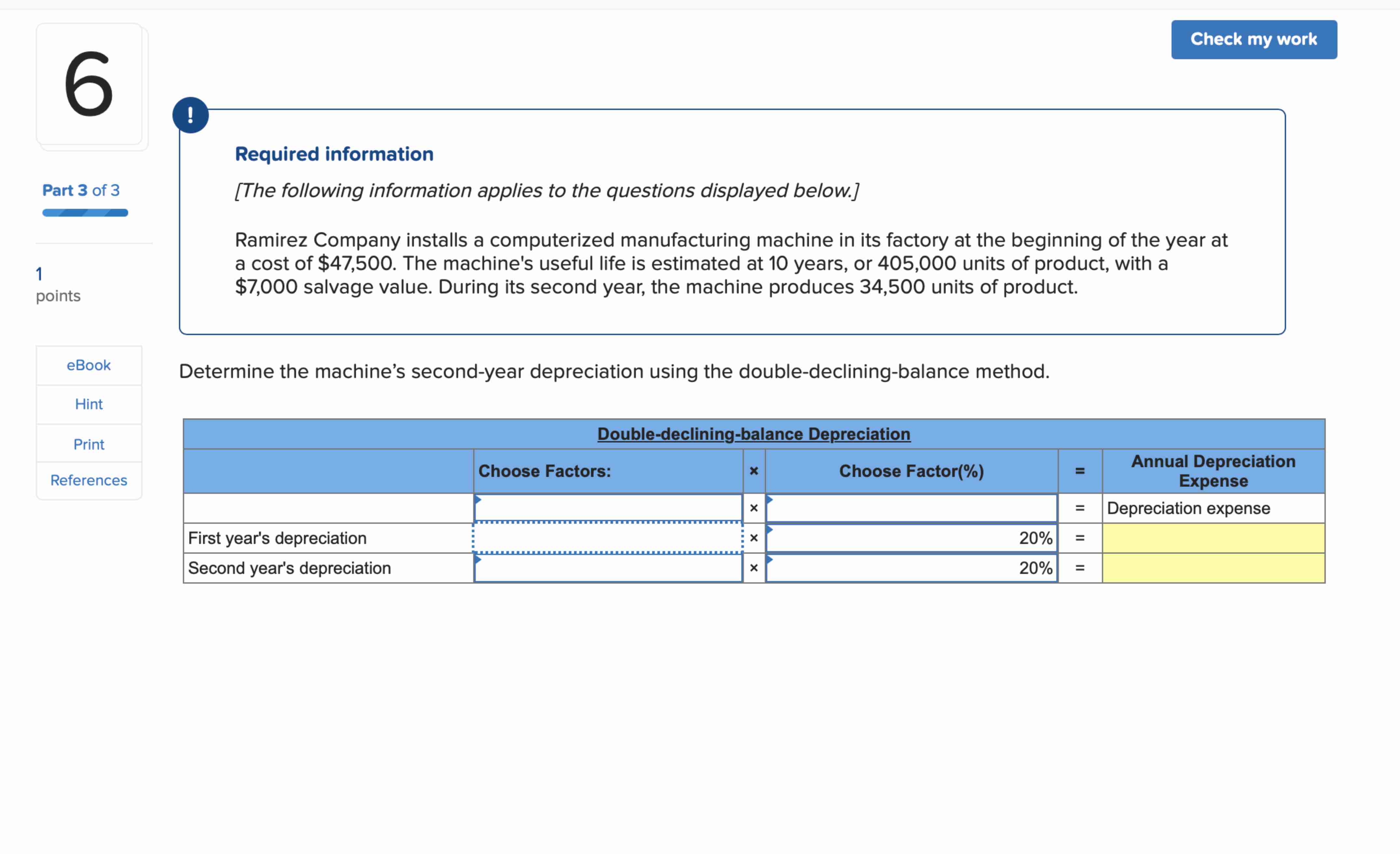Select the First year's depreciation factor field
Image resolution: width=1400 pixels, height=854 pixels.
tap(608, 538)
